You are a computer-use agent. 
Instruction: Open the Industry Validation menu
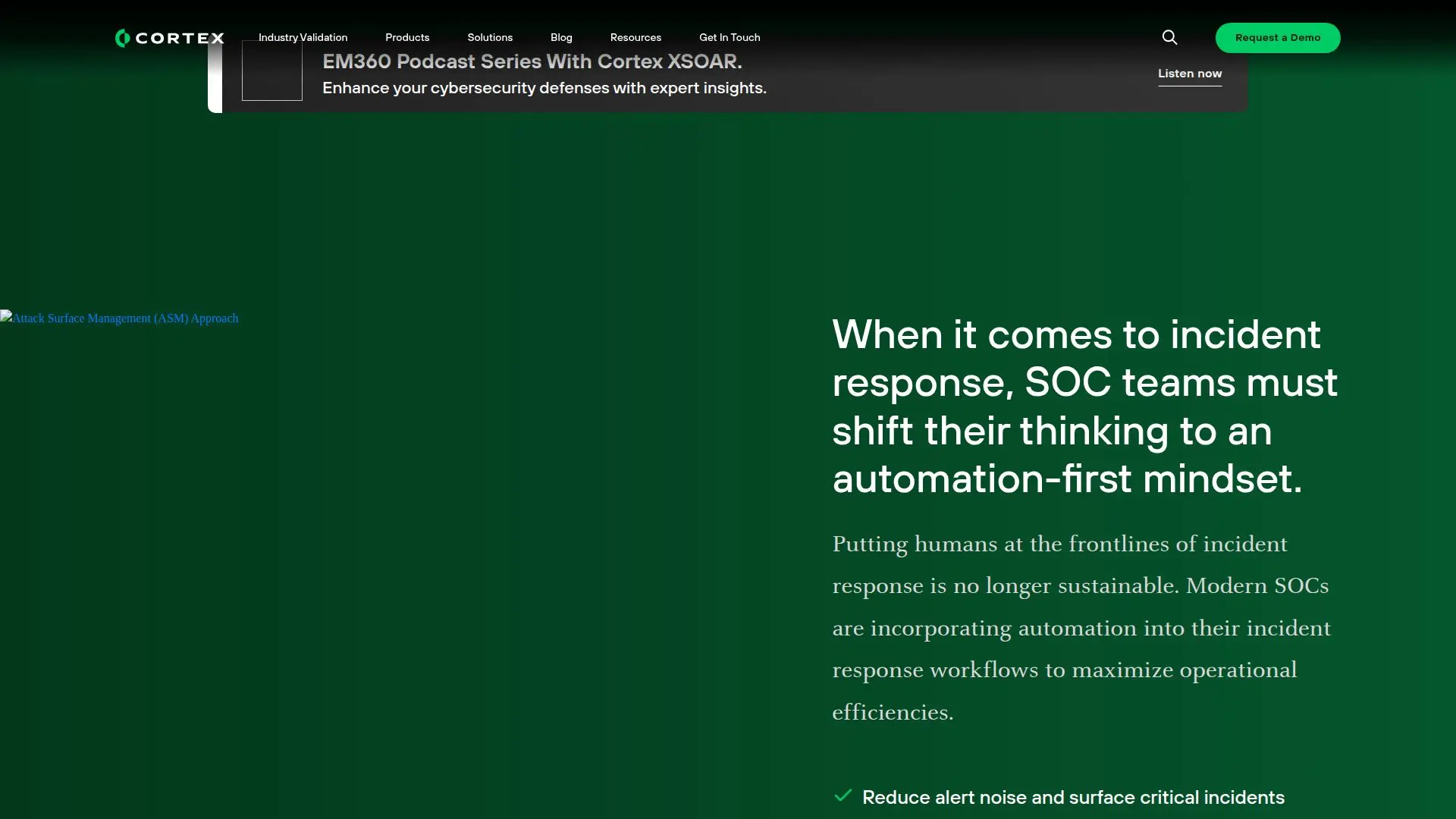303,37
